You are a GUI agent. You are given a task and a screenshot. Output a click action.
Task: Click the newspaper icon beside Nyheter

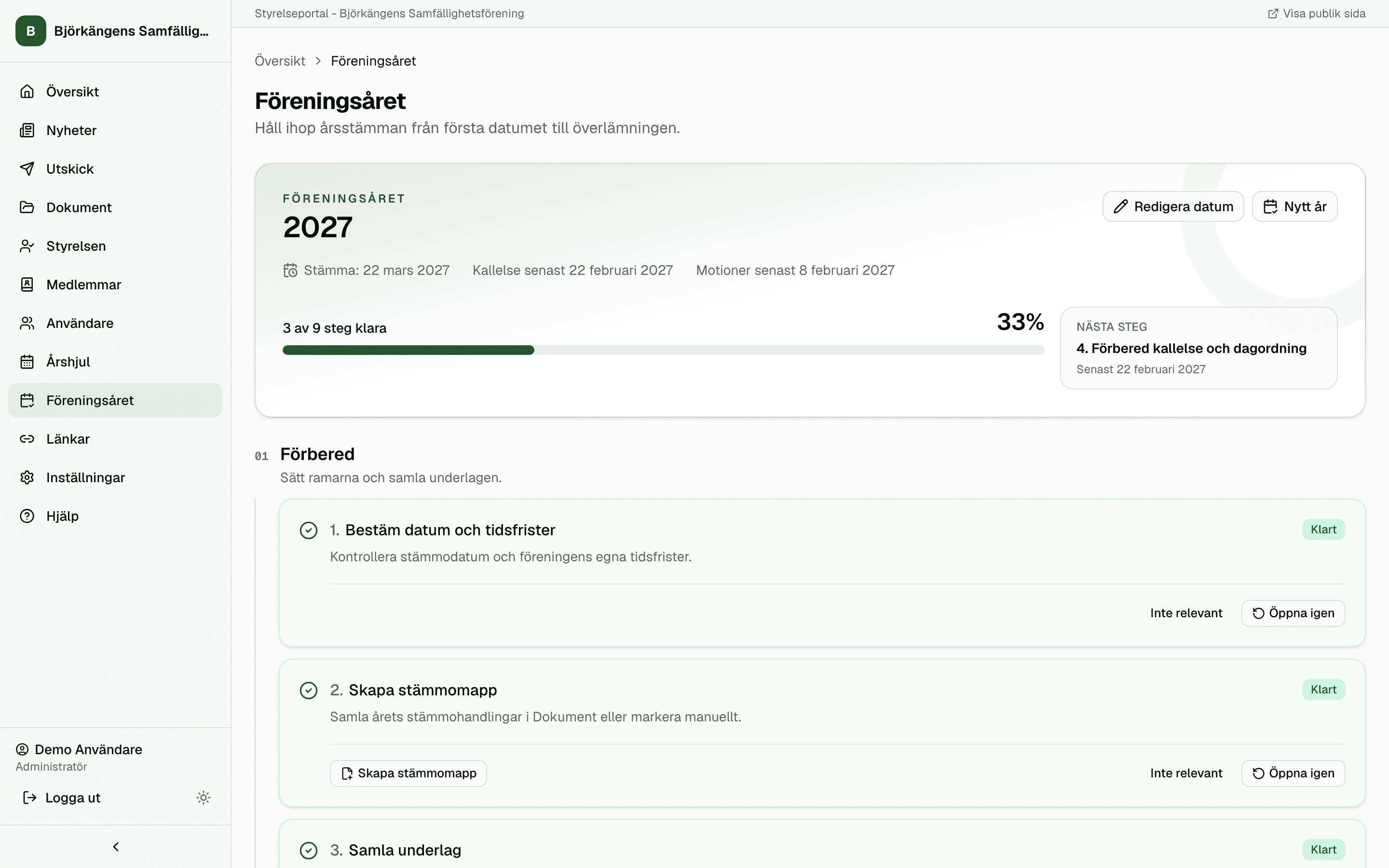27,130
